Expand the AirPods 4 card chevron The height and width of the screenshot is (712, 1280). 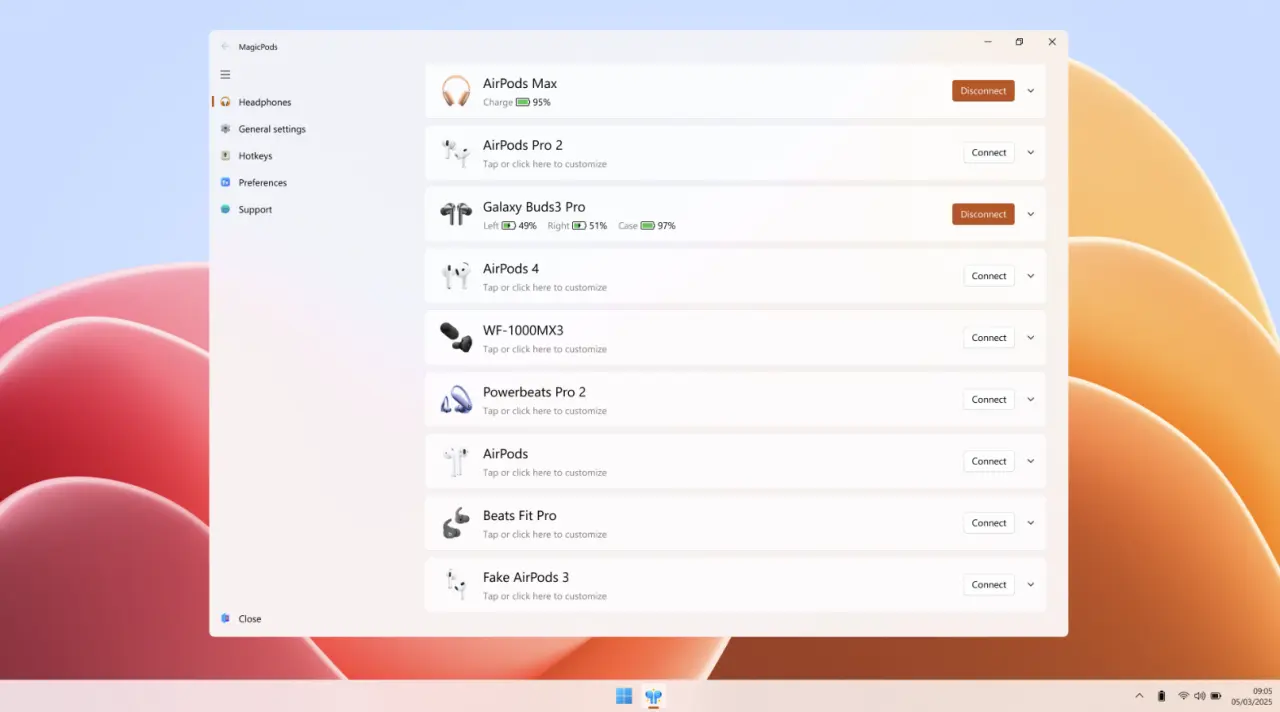[x=1031, y=276]
